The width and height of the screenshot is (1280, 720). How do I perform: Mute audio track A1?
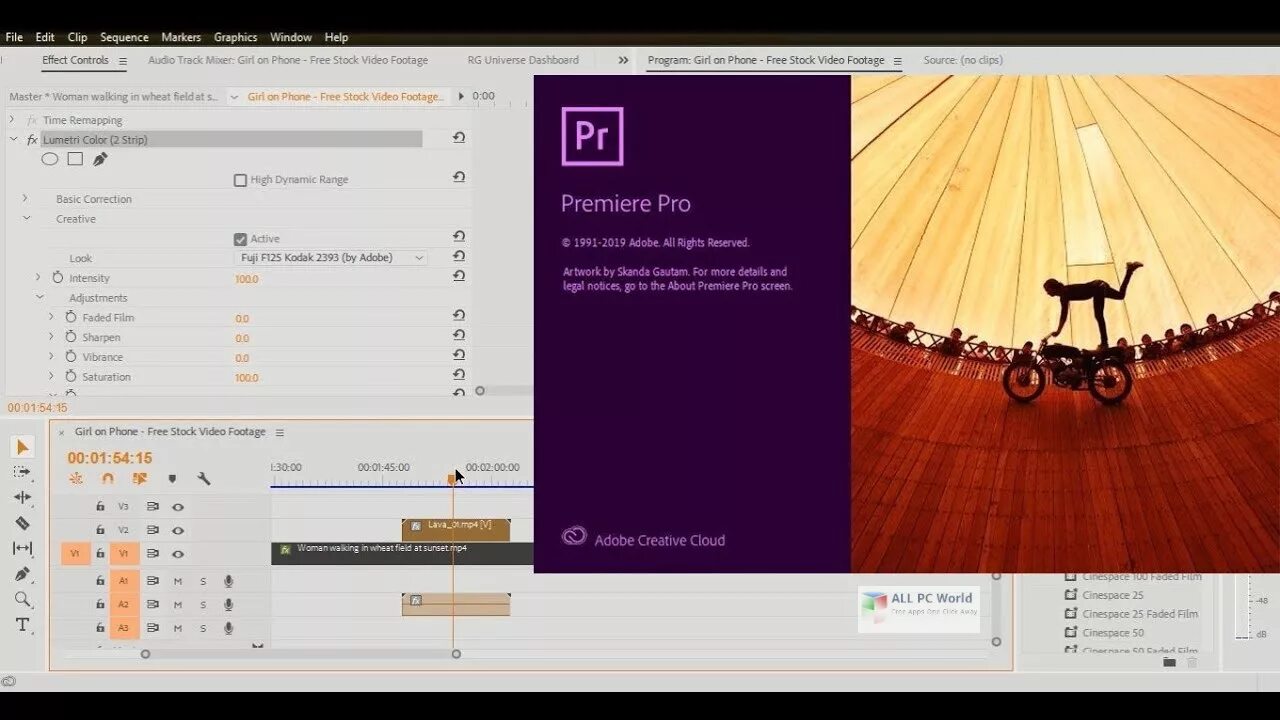pos(179,582)
